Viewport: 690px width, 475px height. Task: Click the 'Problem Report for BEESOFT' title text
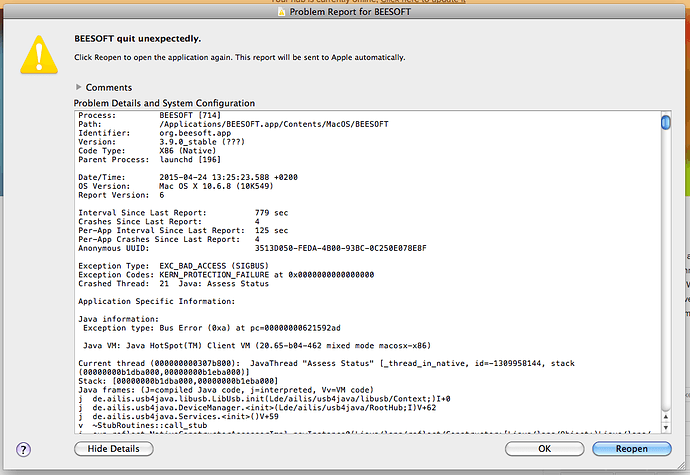coord(350,12)
